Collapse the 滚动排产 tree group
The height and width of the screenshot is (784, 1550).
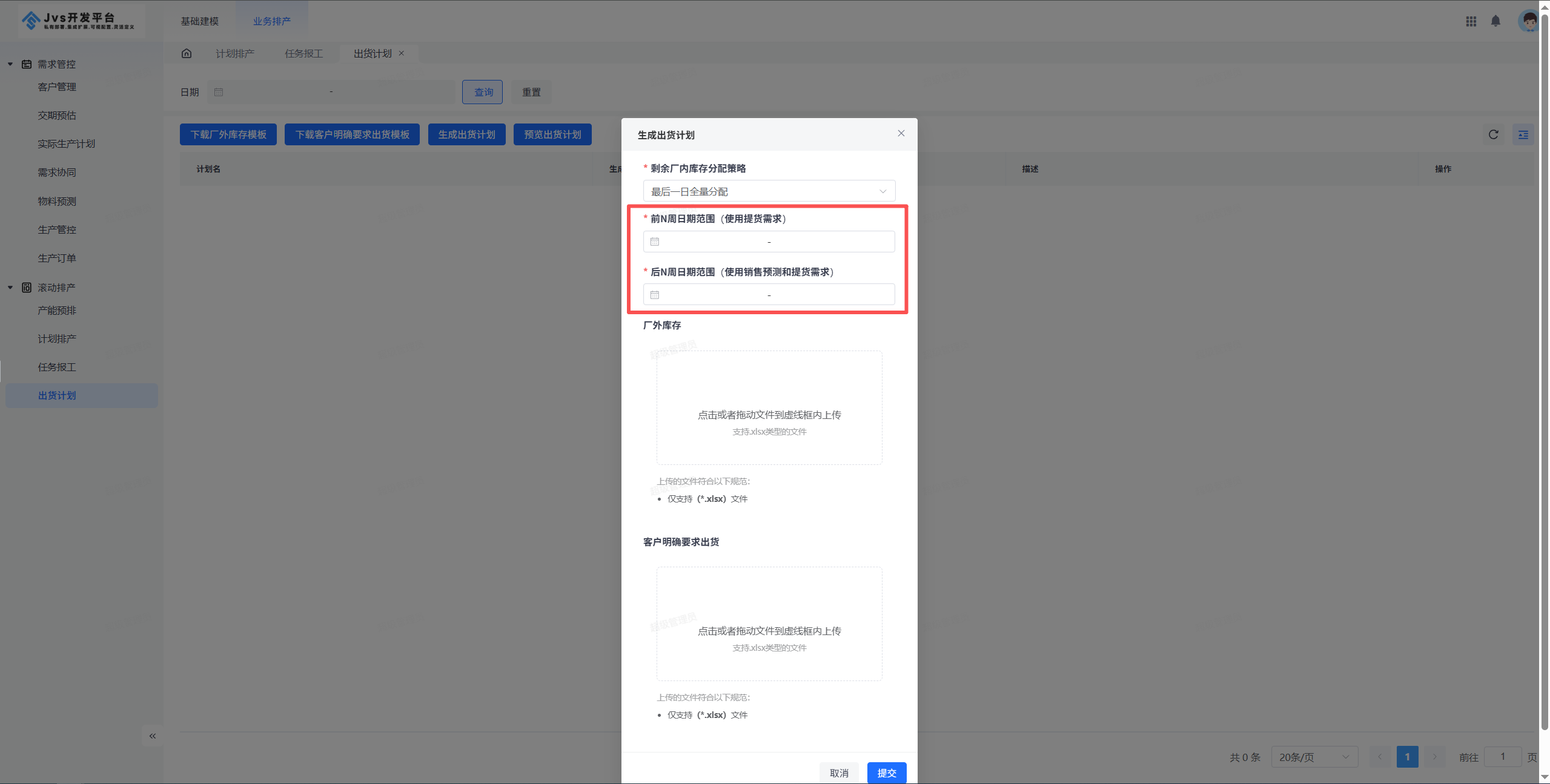coord(10,288)
